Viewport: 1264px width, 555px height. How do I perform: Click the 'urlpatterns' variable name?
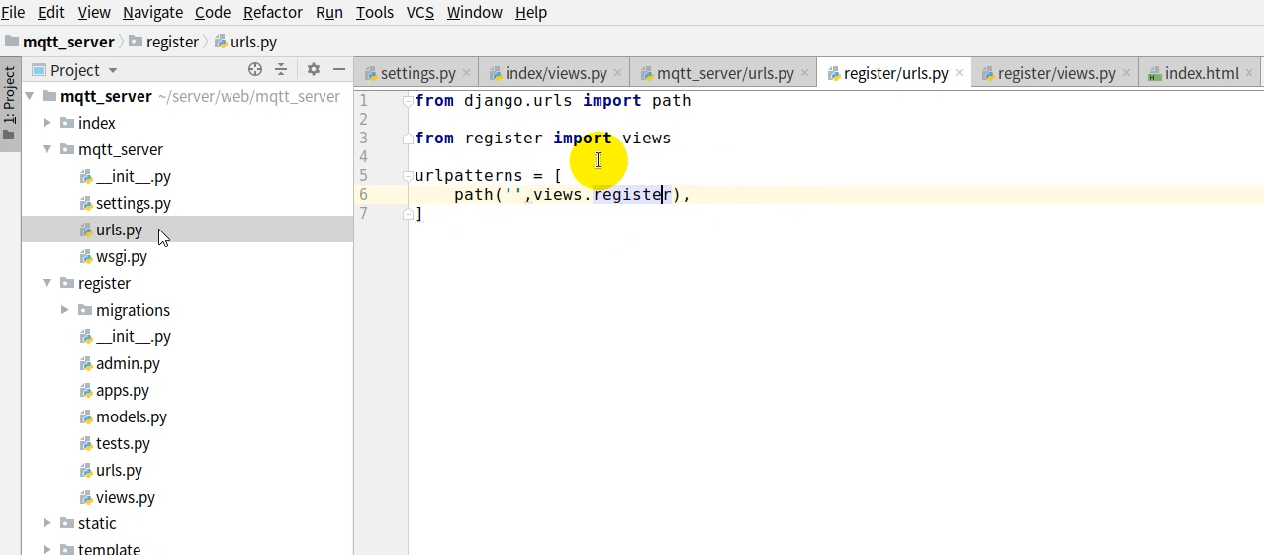point(469,176)
